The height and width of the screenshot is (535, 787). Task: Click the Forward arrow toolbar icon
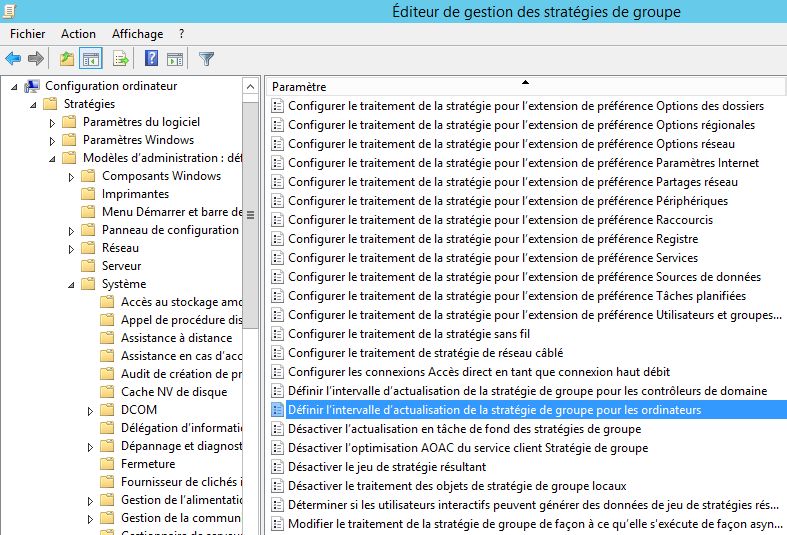(x=36, y=59)
